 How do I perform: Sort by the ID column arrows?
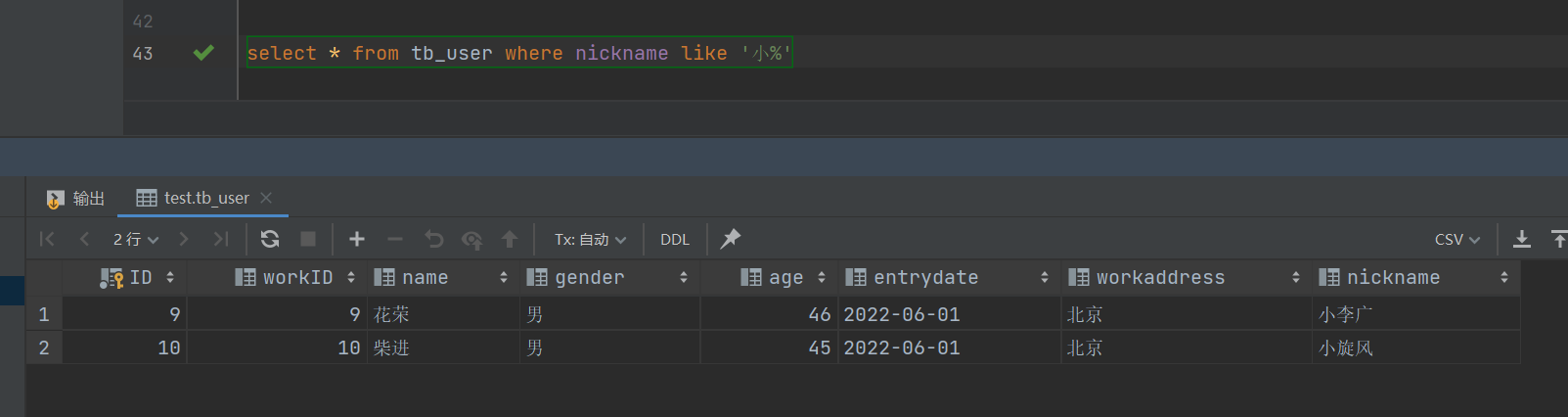point(170,278)
